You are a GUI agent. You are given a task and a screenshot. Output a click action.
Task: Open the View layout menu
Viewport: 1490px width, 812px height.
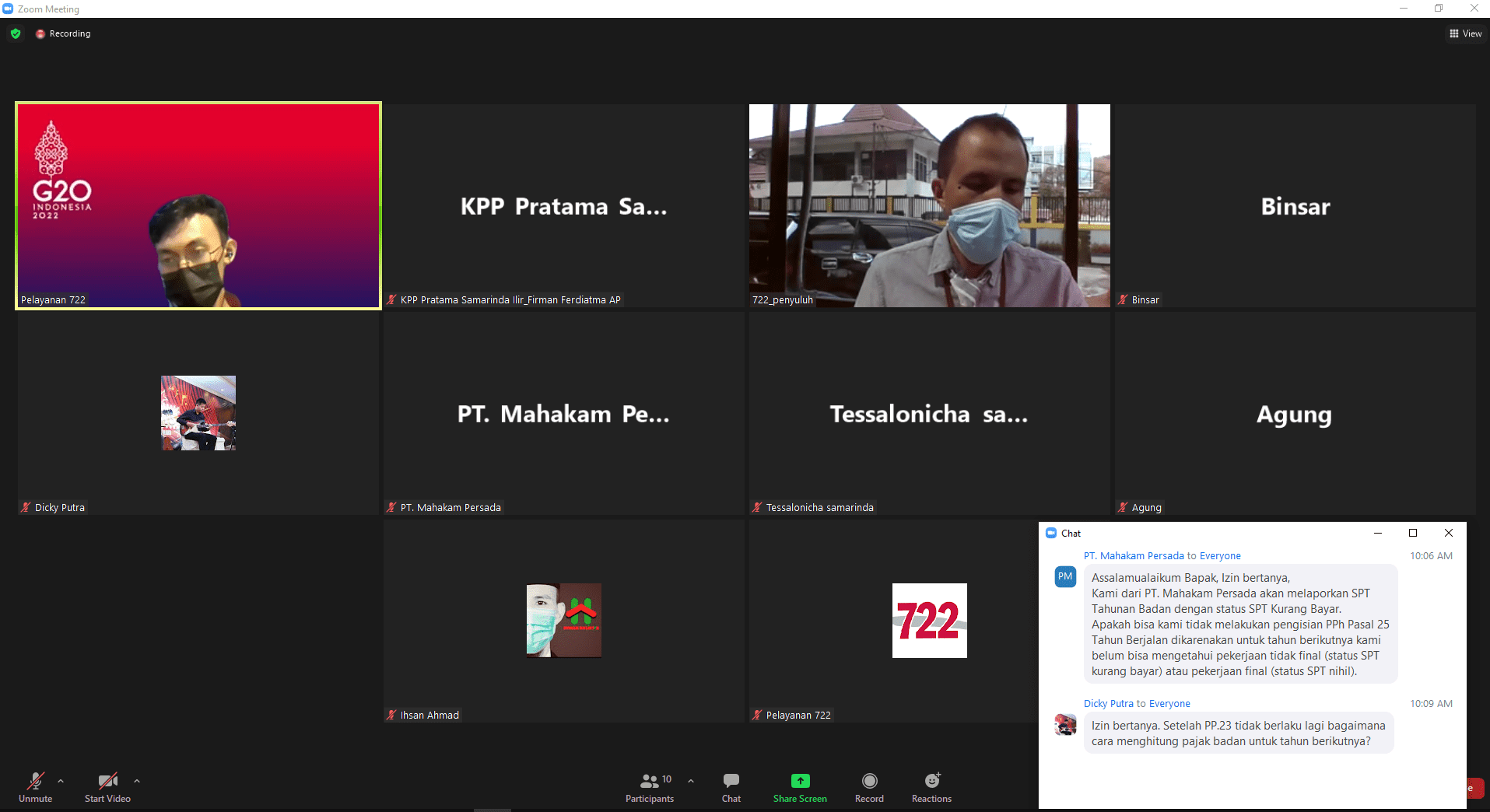tap(1465, 33)
